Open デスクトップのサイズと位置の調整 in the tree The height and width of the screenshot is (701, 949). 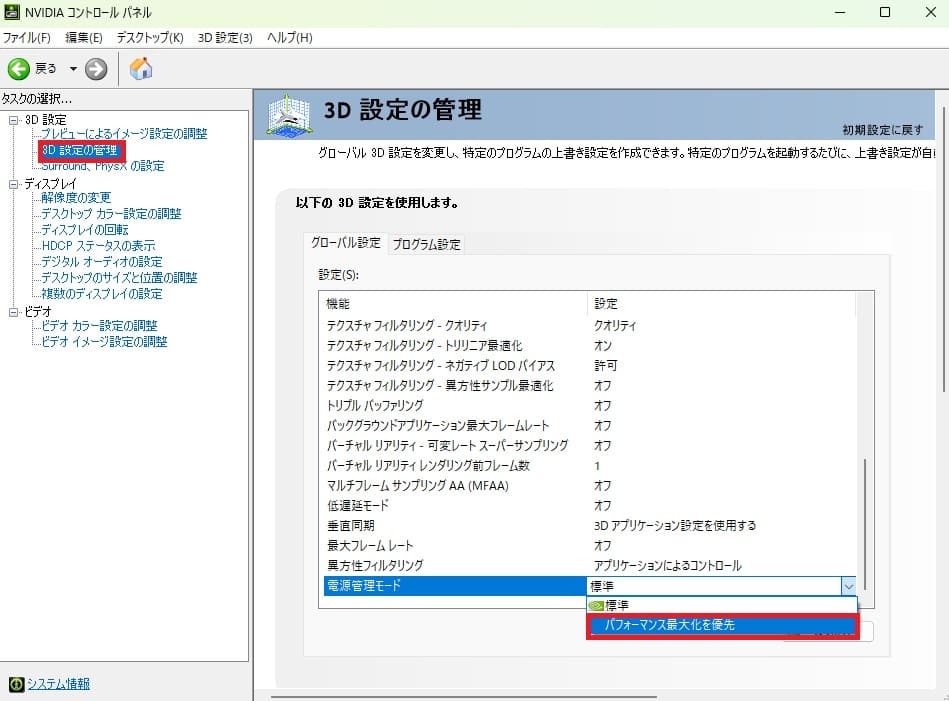coord(119,278)
